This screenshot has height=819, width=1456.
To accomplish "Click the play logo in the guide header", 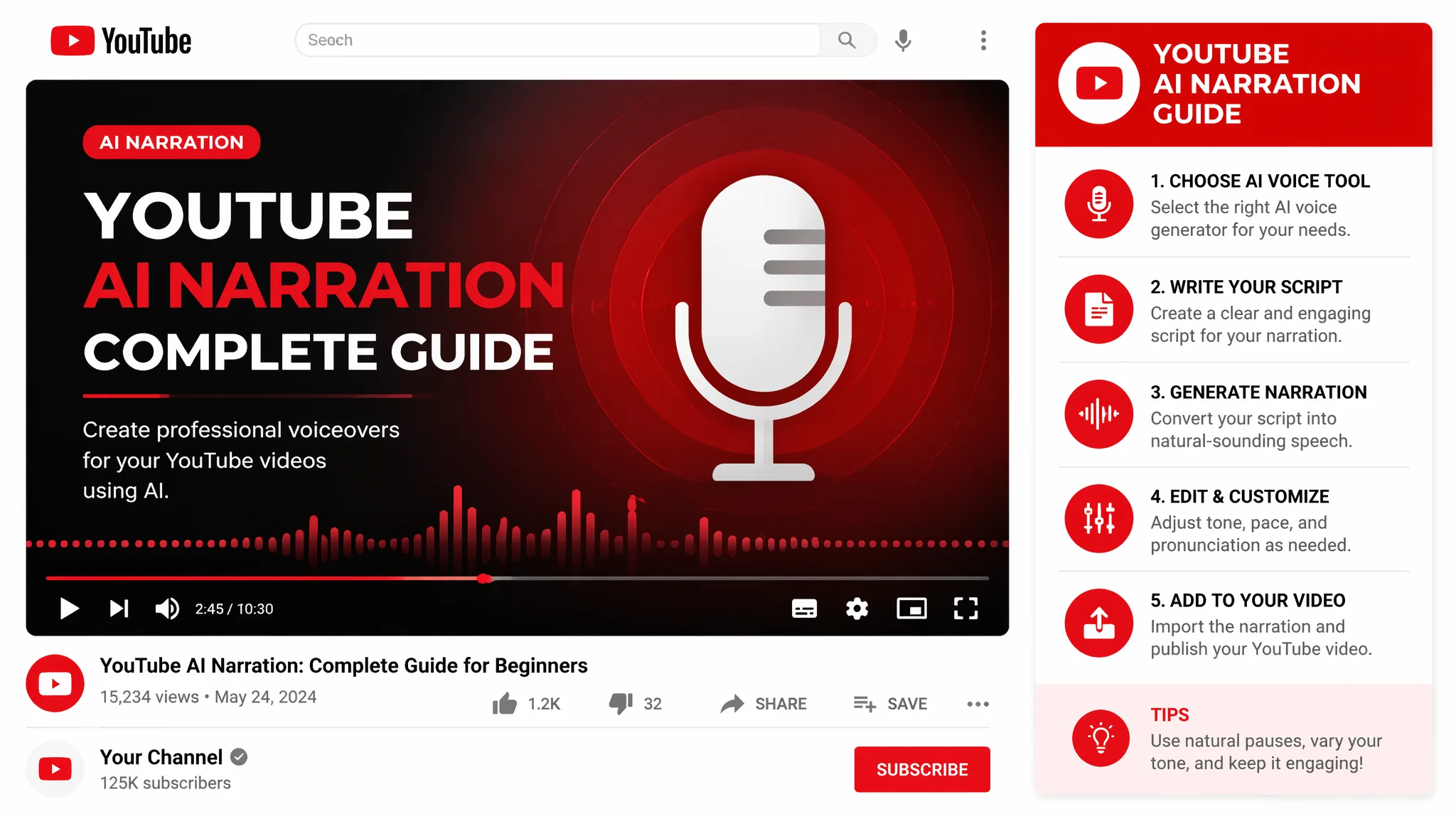I will (1098, 83).
